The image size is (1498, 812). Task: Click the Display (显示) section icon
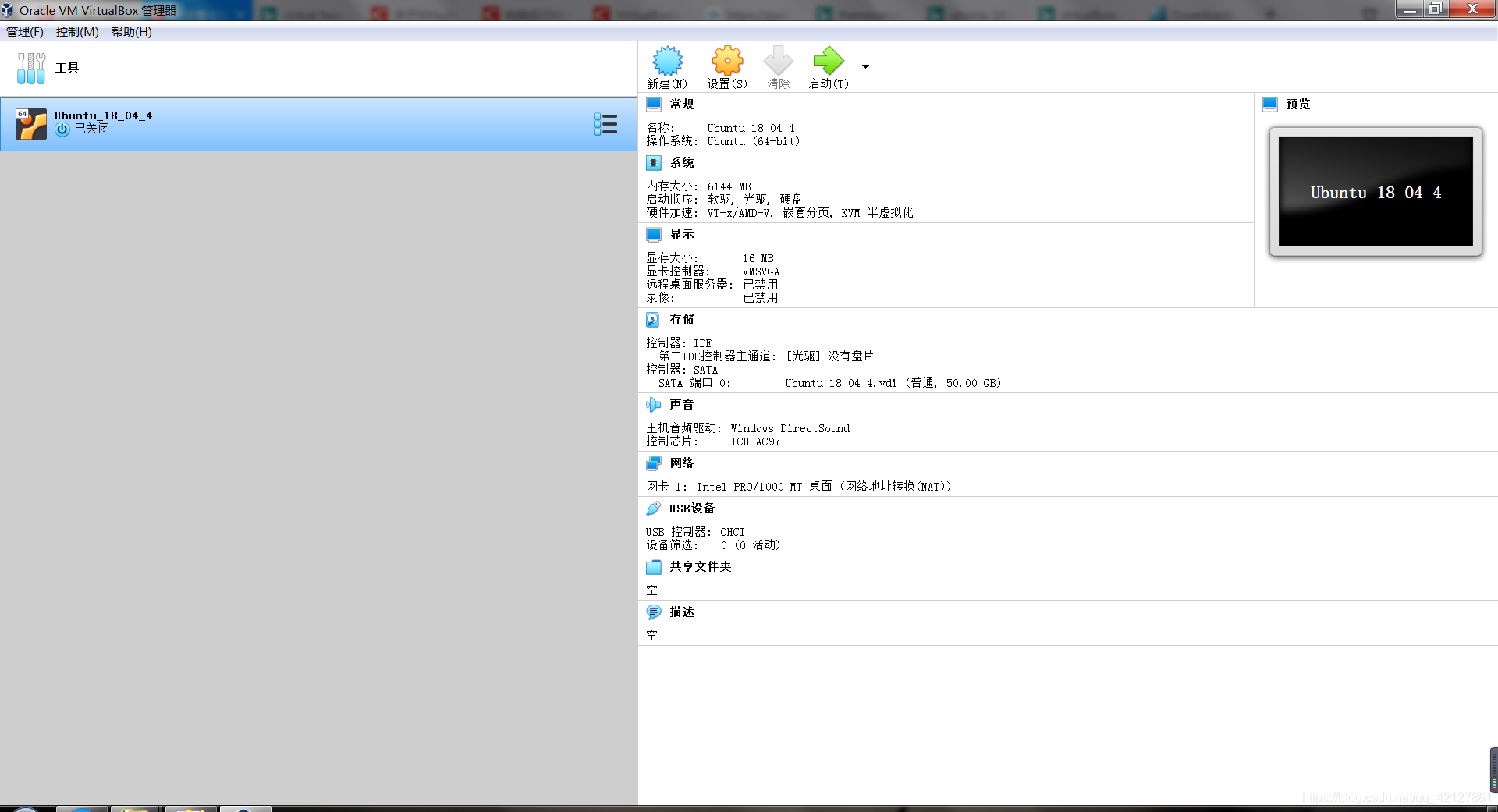[x=654, y=234]
